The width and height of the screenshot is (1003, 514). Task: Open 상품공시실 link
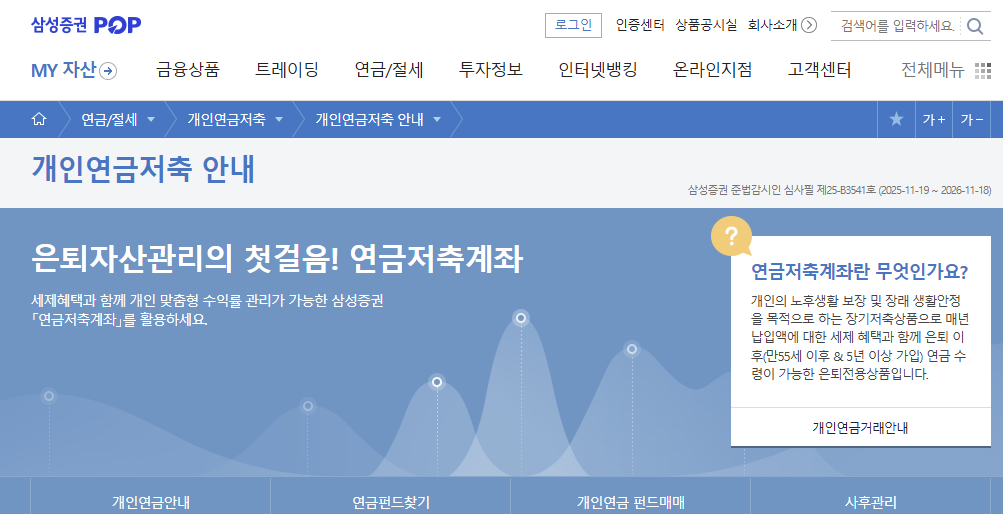pos(706,25)
